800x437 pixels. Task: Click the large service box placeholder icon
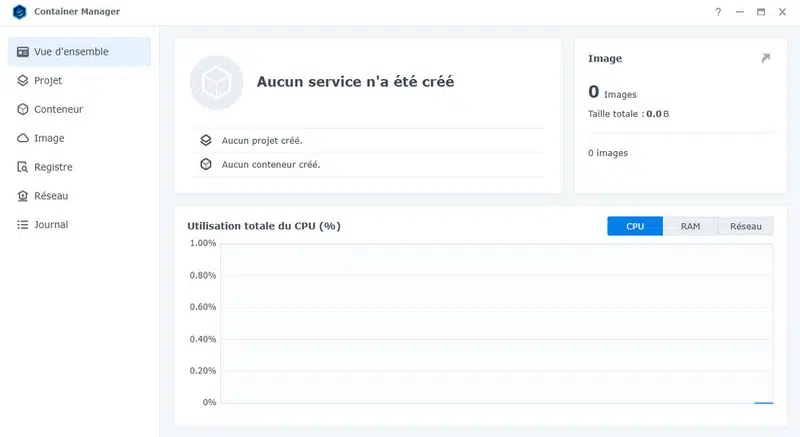click(216, 82)
